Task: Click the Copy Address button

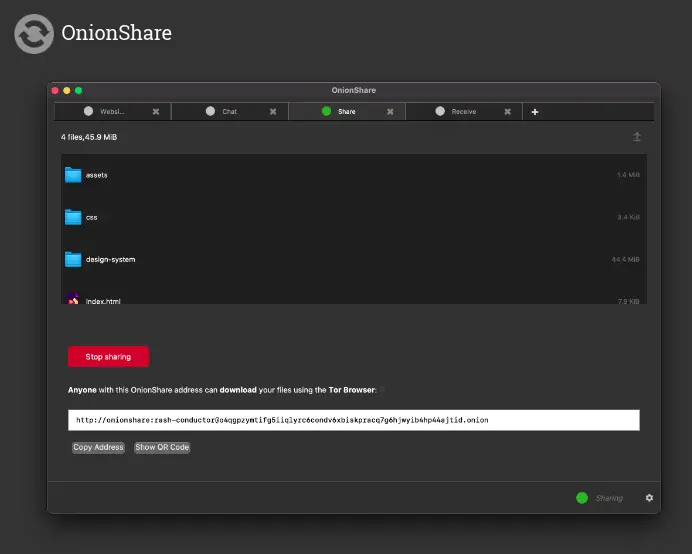Action: tap(98, 447)
